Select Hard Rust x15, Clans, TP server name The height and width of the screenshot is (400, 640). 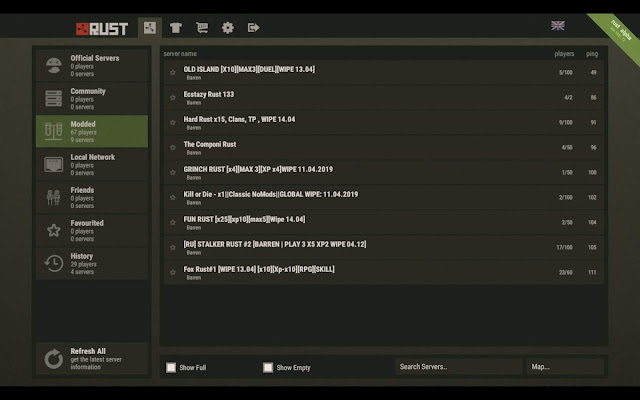pyautogui.click(x=239, y=119)
